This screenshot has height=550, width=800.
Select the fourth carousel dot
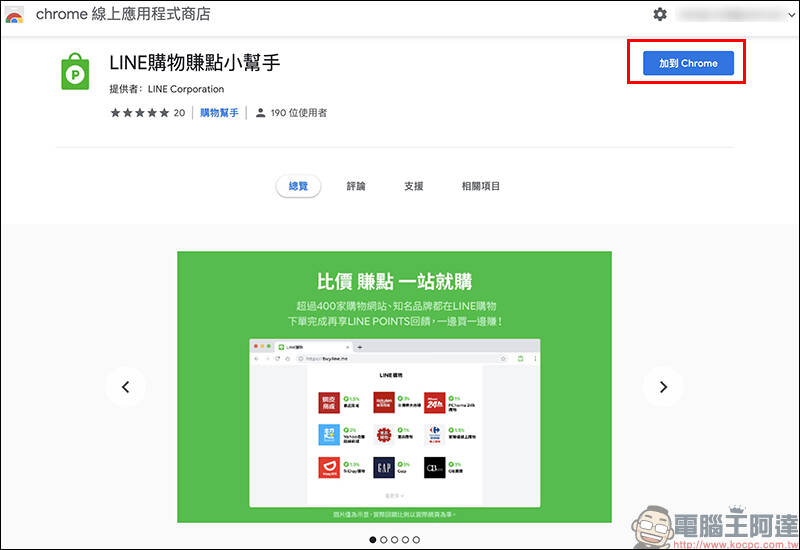405,539
